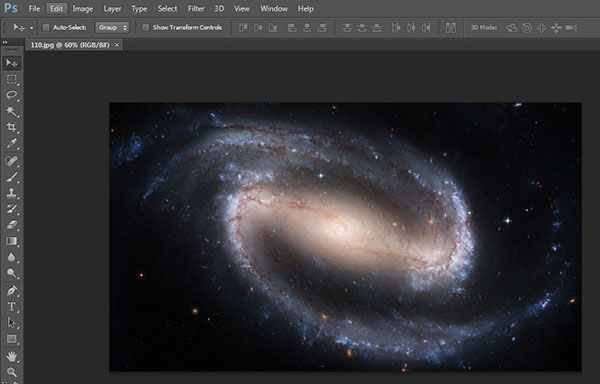This screenshot has height=384, width=600.
Task: Open tool preset picker arrow
Action: [31, 28]
